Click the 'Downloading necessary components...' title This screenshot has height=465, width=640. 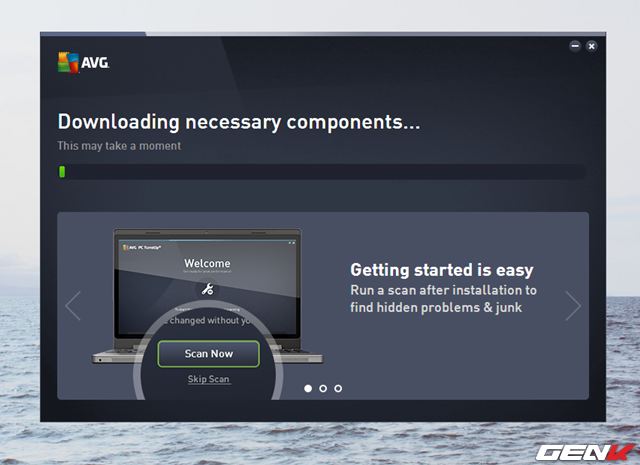coord(238,122)
